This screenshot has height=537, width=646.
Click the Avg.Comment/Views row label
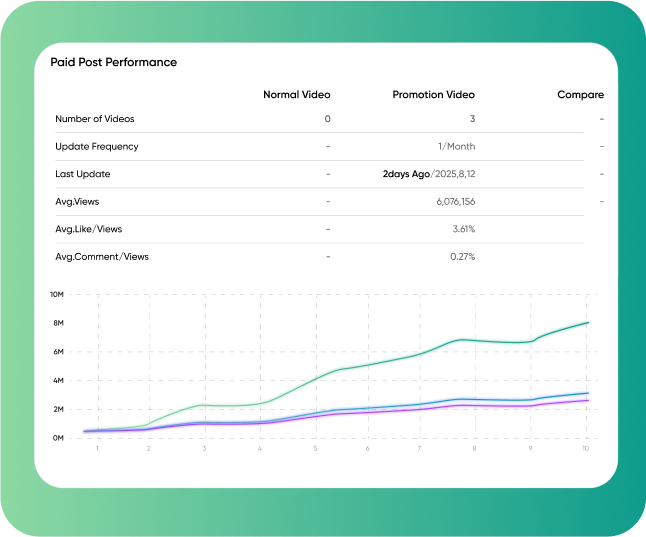pos(102,257)
